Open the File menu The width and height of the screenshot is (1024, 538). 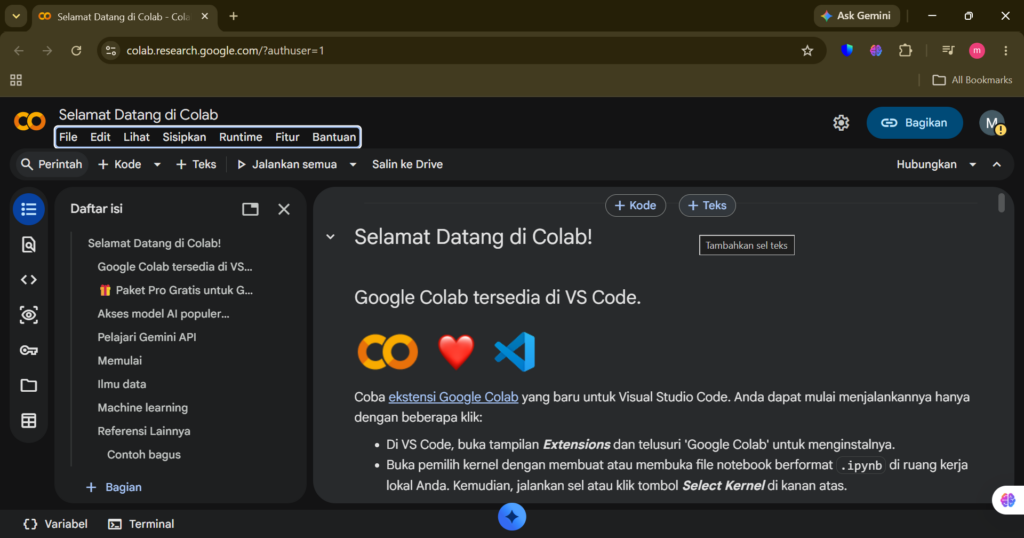(x=68, y=137)
